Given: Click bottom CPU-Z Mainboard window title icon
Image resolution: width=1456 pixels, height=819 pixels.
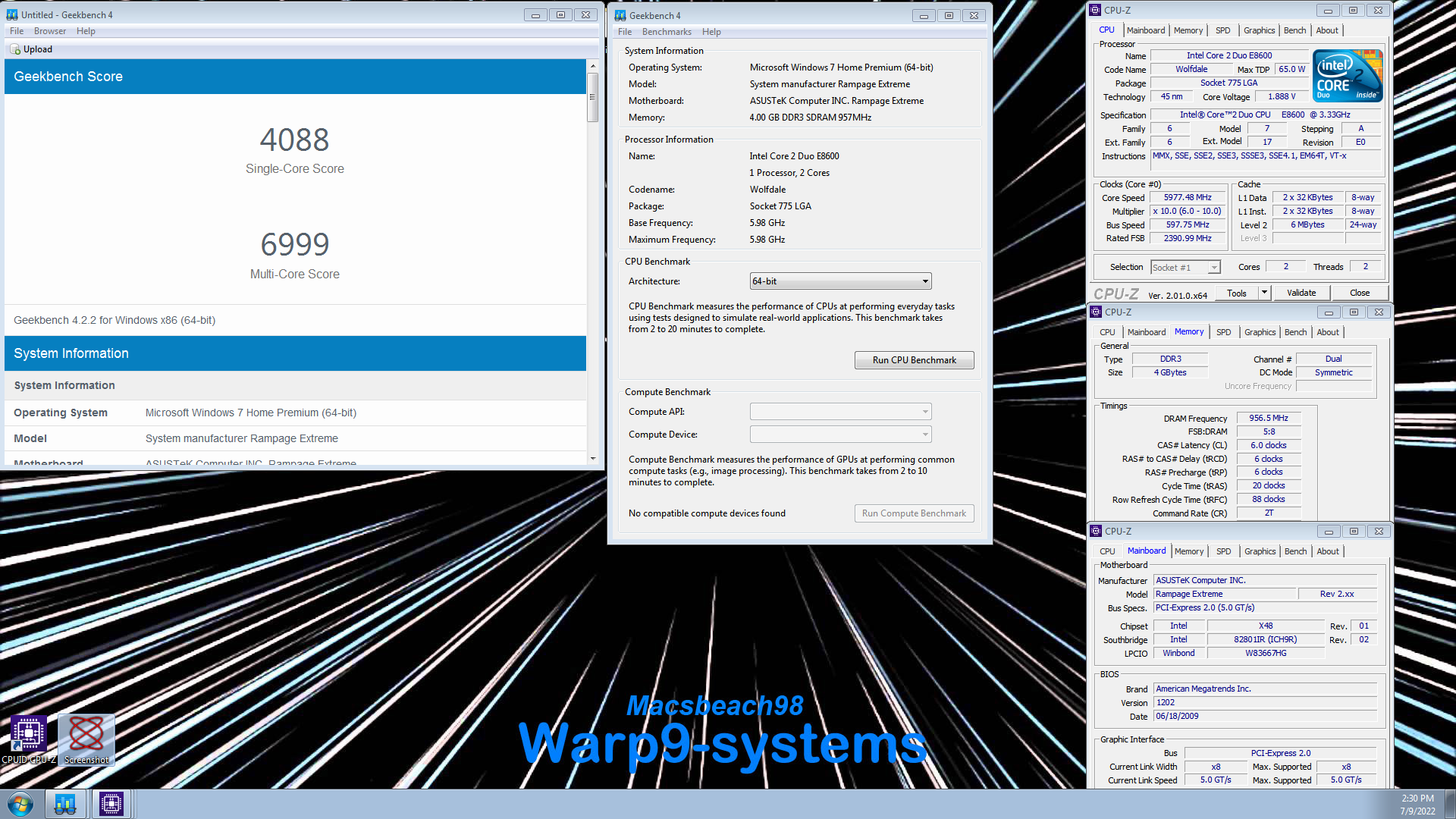Looking at the screenshot, I should point(1096,531).
